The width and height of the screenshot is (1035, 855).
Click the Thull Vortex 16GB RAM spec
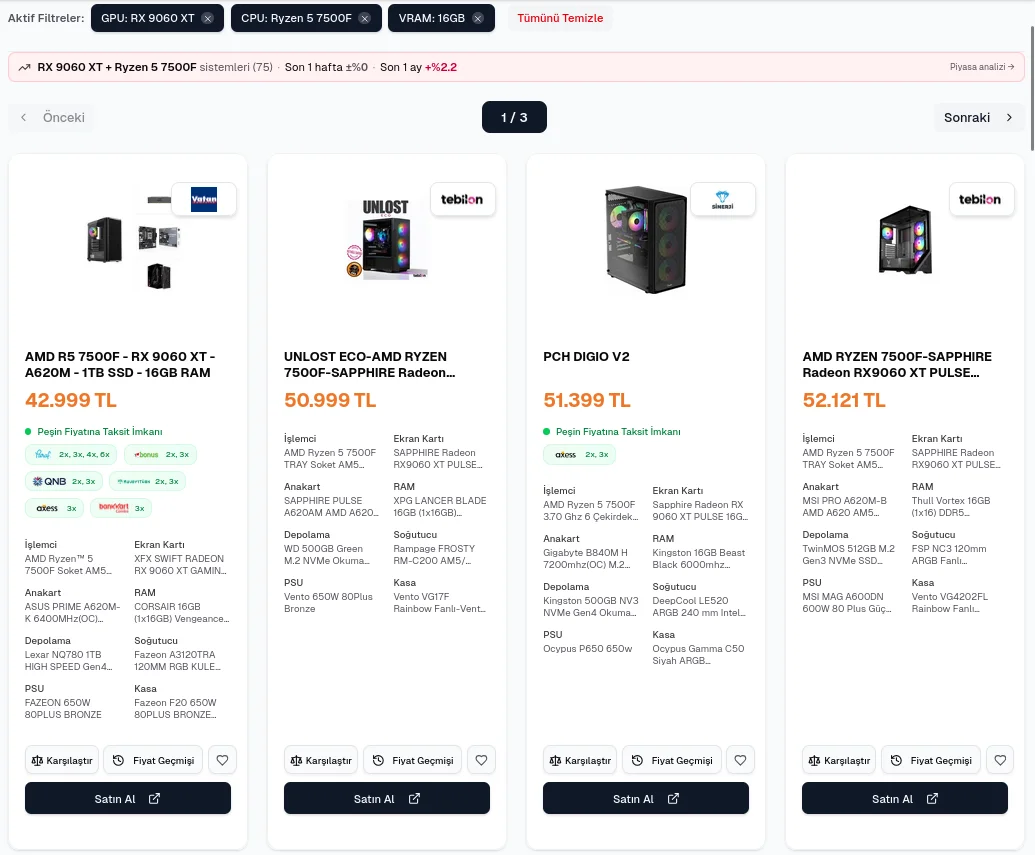[951, 507]
